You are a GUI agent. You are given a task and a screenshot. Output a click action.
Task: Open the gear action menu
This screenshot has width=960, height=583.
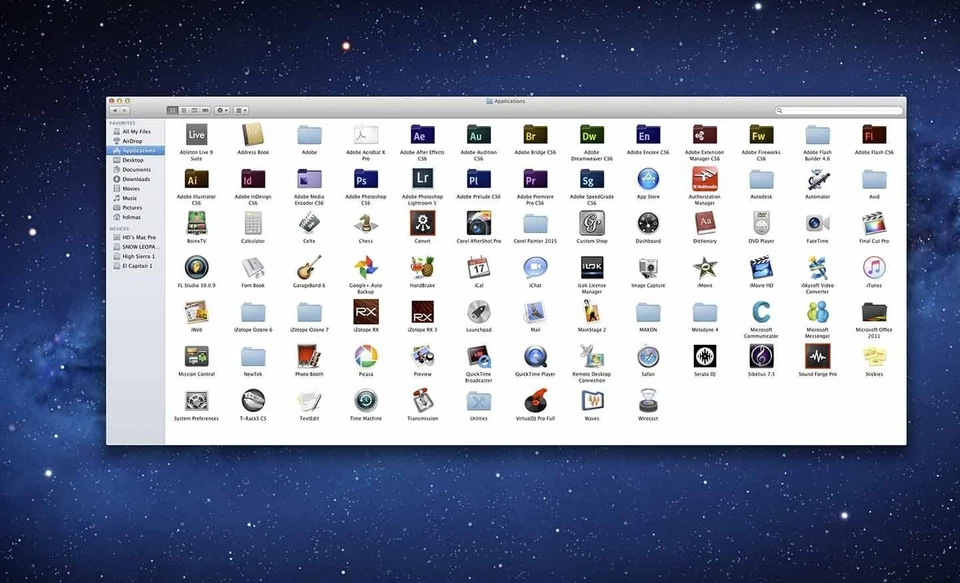[222, 110]
